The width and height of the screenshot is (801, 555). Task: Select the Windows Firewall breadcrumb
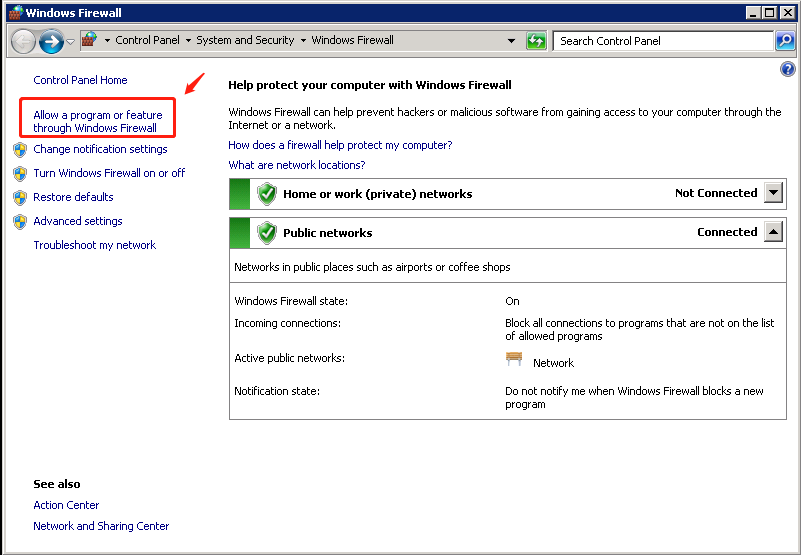point(352,40)
